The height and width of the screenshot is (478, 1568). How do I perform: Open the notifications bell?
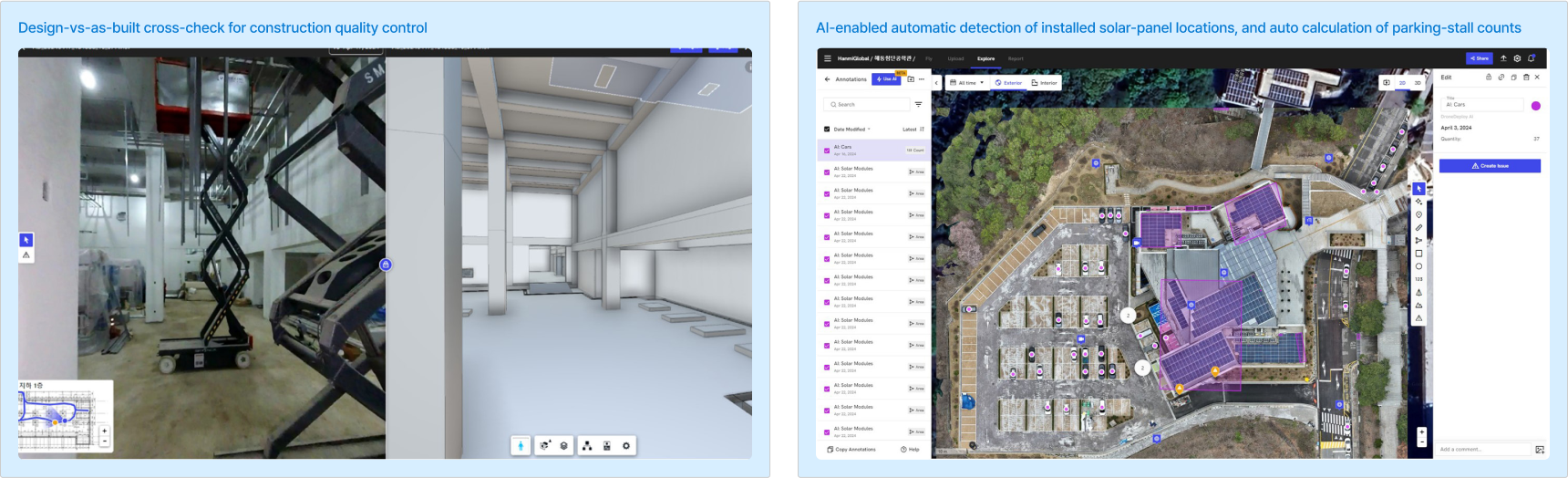pyautogui.click(x=1532, y=58)
